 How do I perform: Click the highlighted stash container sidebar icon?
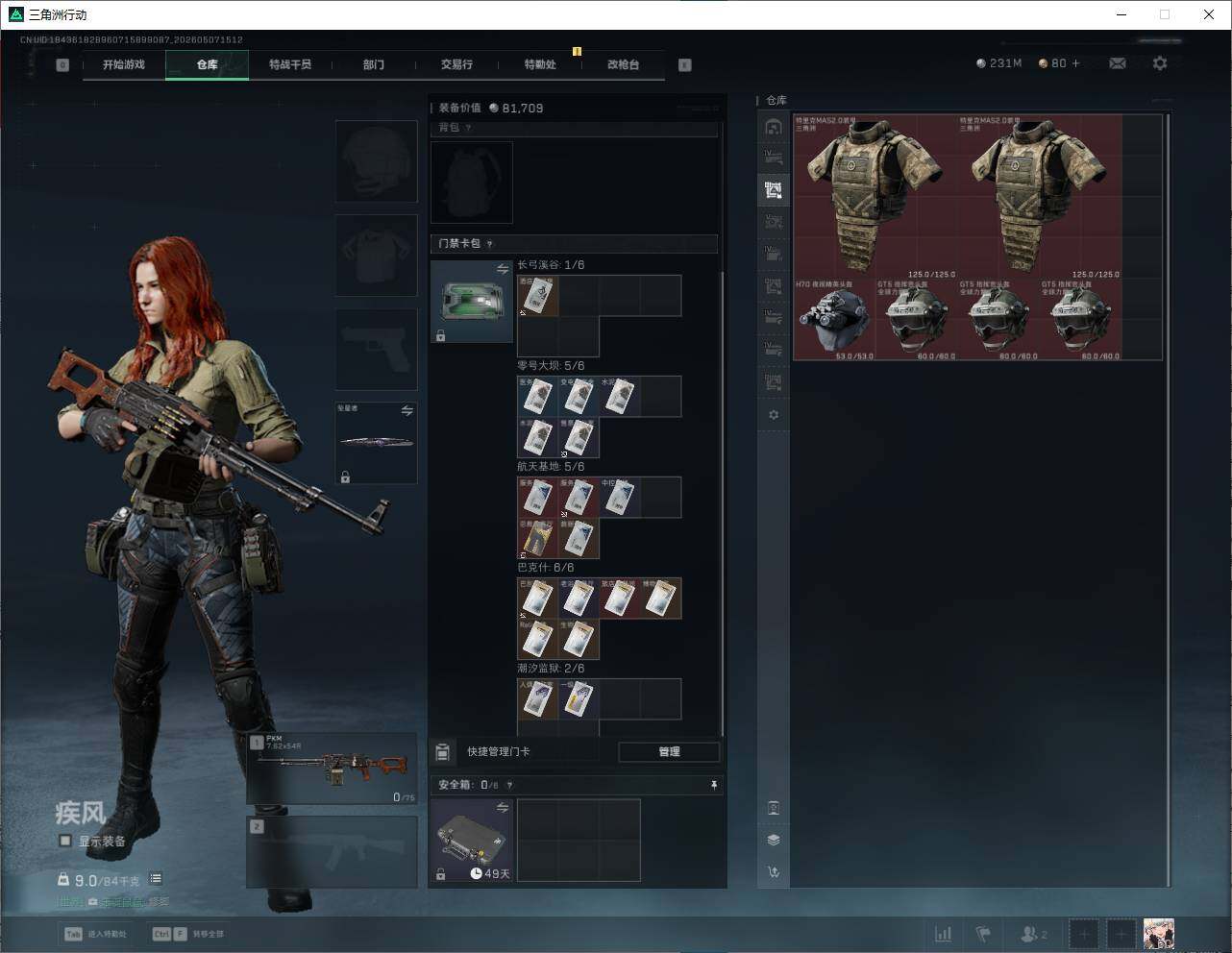click(774, 190)
